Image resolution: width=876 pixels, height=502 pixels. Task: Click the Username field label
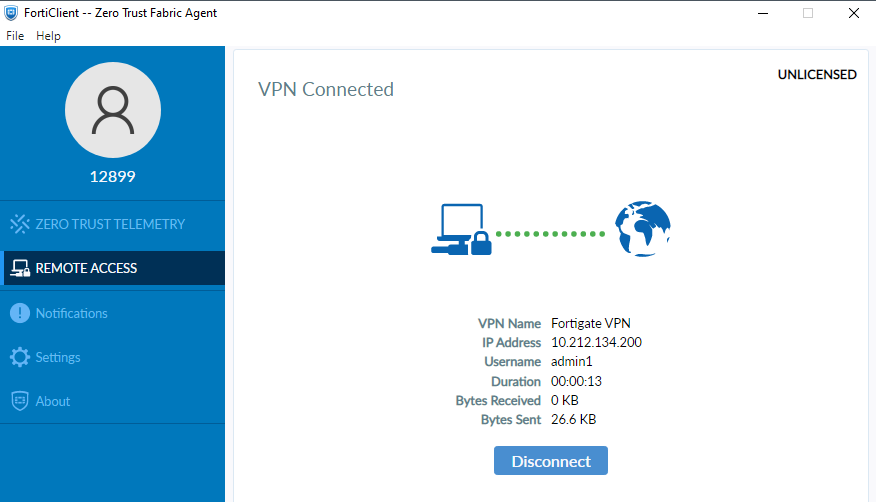pyautogui.click(x=512, y=361)
